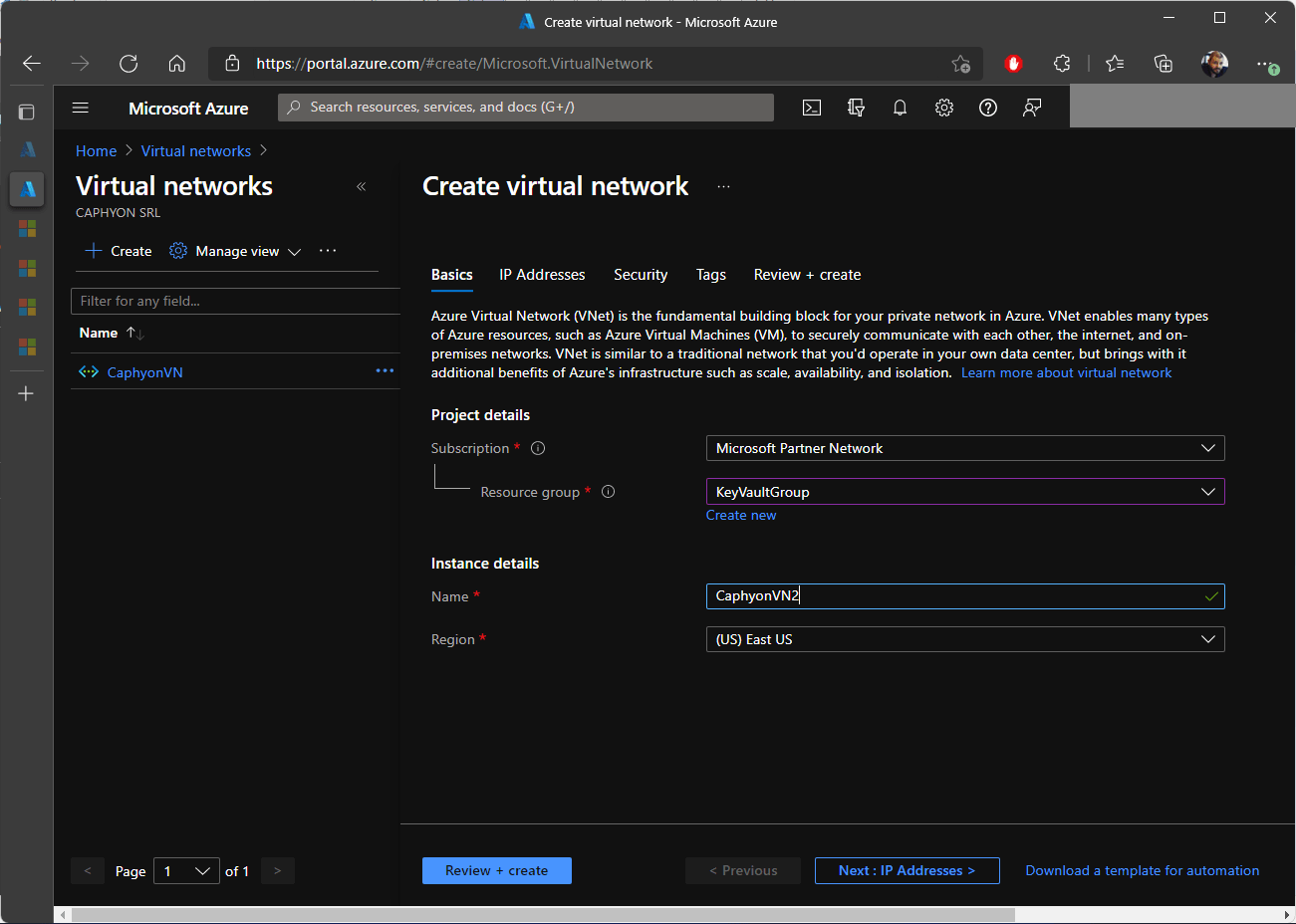Open the red ad blocker extension icon
Screen dimensions: 1296x924
click(x=1014, y=64)
